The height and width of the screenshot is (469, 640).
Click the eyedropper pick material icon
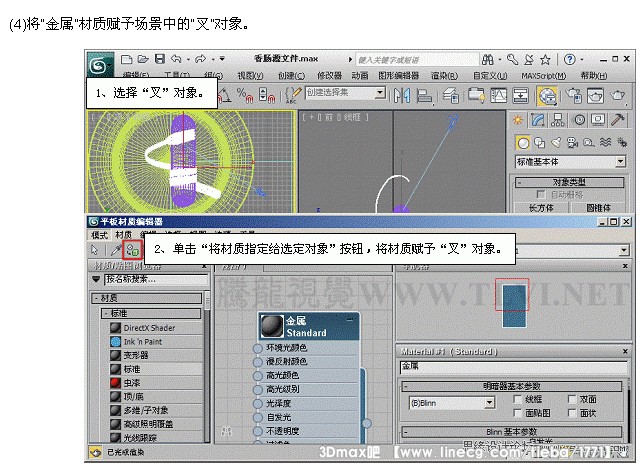tap(116, 250)
